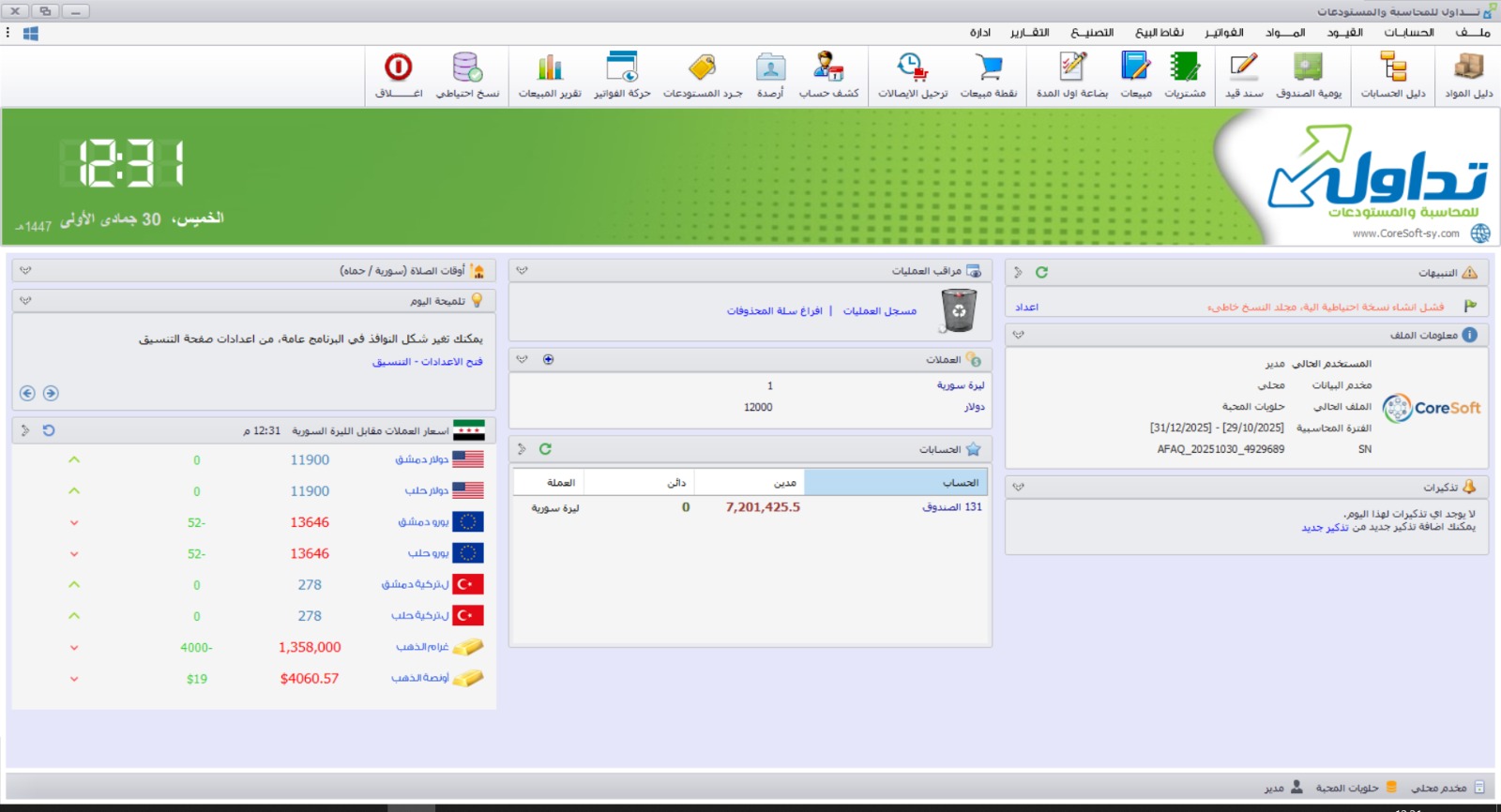Open كشف حساب account statement icon

828,75
